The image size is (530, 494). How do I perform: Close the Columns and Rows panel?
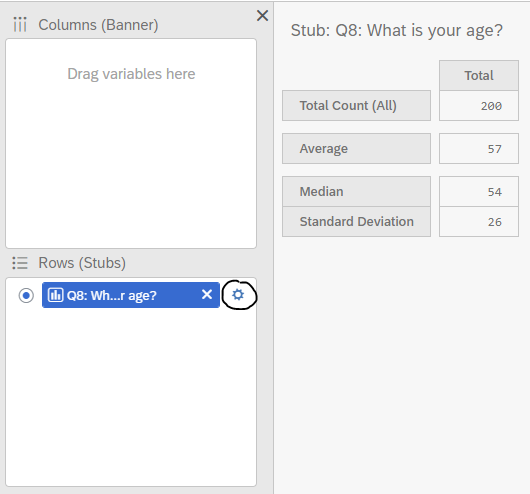click(262, 16)
